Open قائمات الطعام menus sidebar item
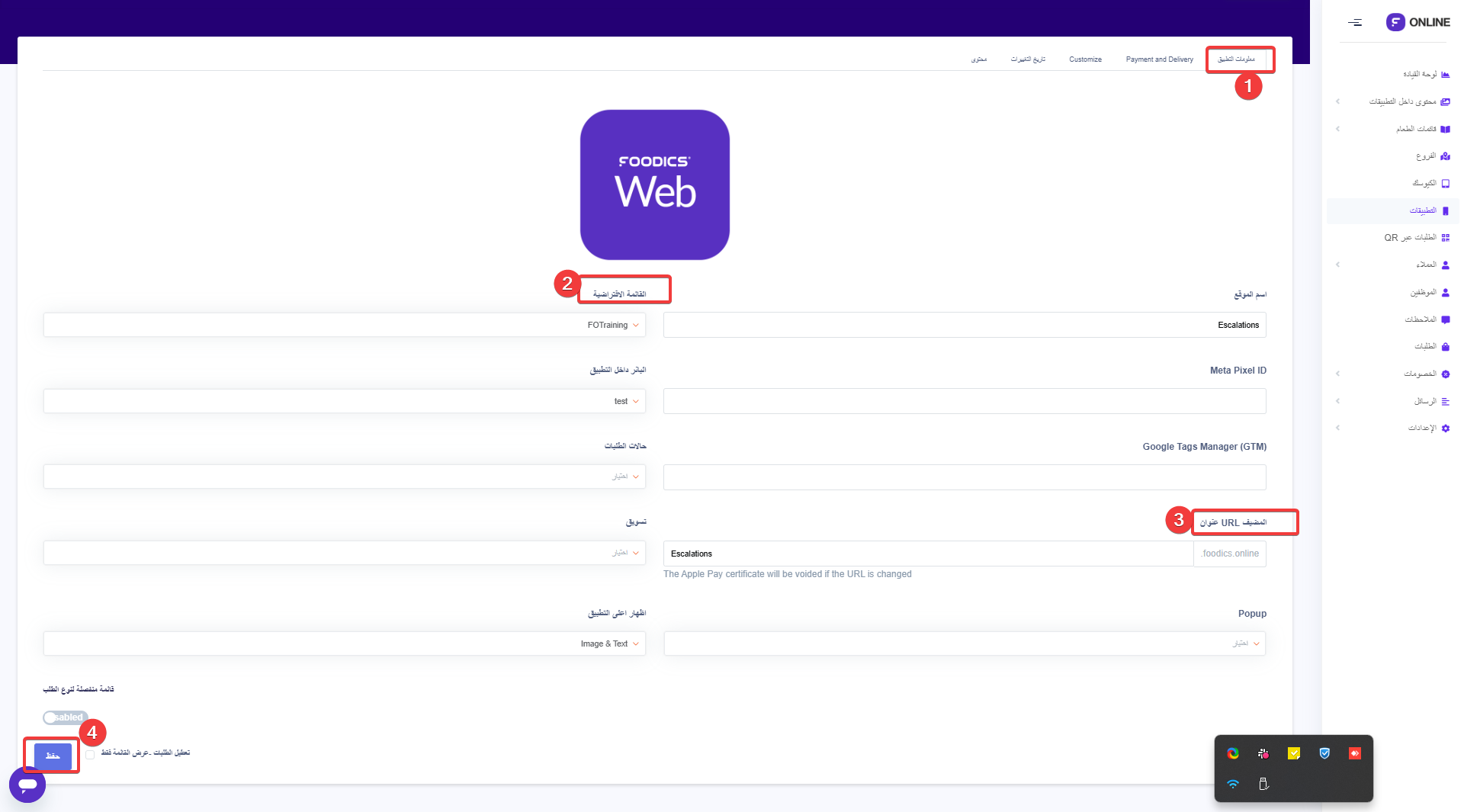The image size is (1464, 812). (1423, 129)
